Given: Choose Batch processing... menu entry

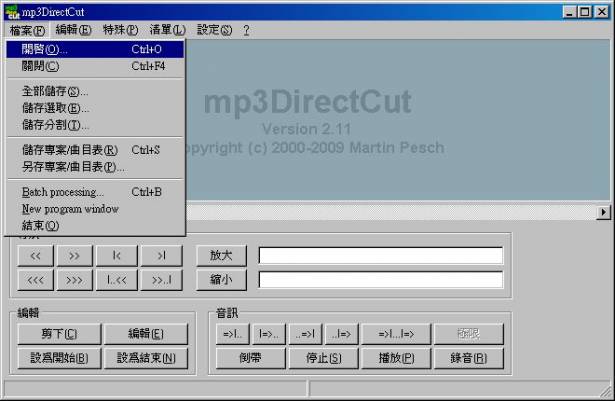Looking at the screenshot, I should click(x=95, y=192).
